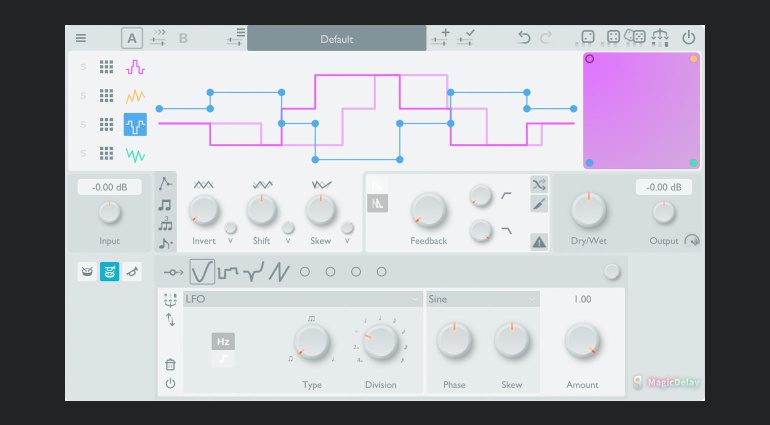Randomize settings with the single dice icon
The height and width of the screenshot is (425, 770).
(589, 38)
